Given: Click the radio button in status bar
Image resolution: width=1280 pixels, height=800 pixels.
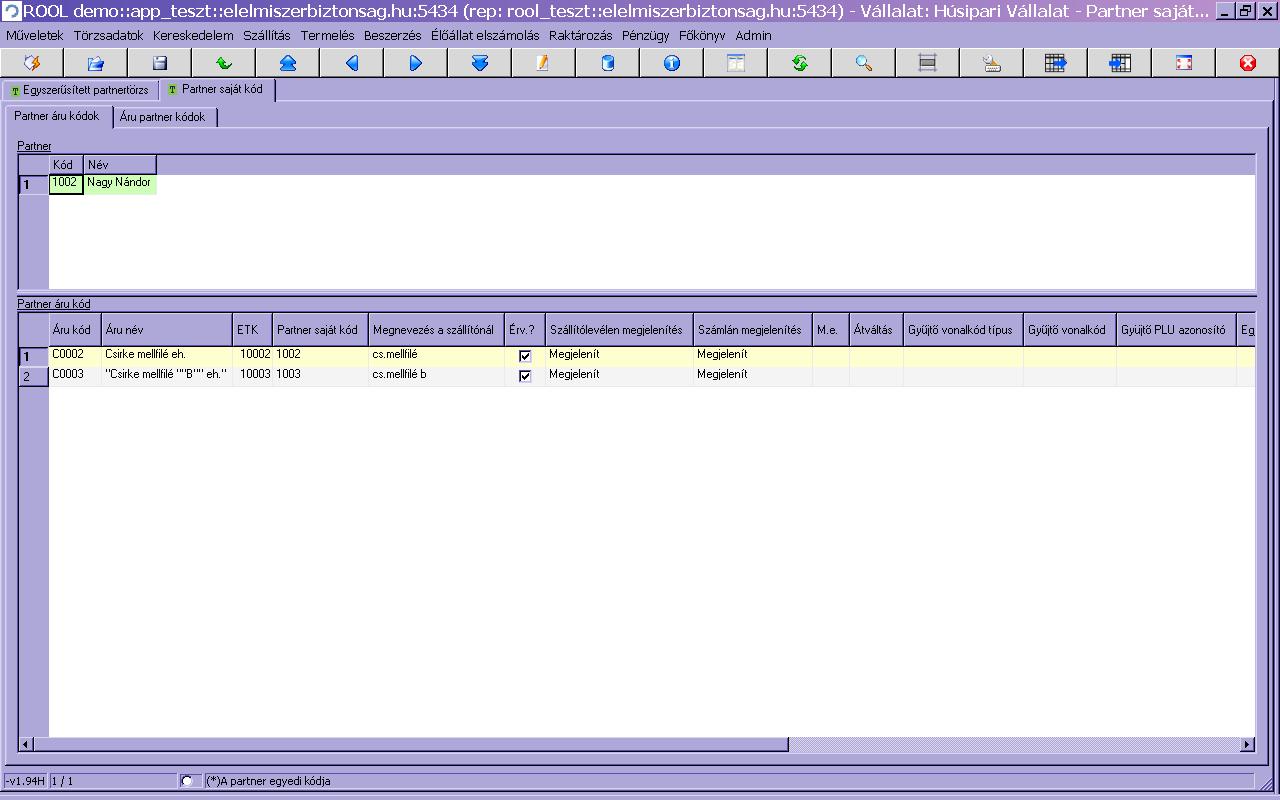Looking at the screenshot, I should (x=187, y=781).
